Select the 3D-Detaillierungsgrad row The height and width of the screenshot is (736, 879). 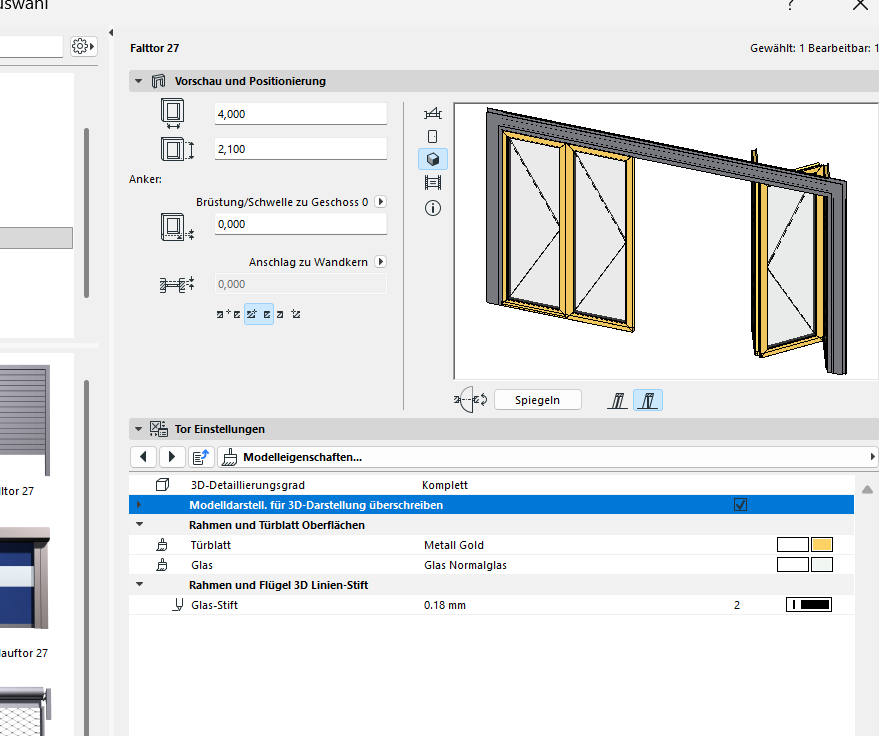[x=492, y=485]
